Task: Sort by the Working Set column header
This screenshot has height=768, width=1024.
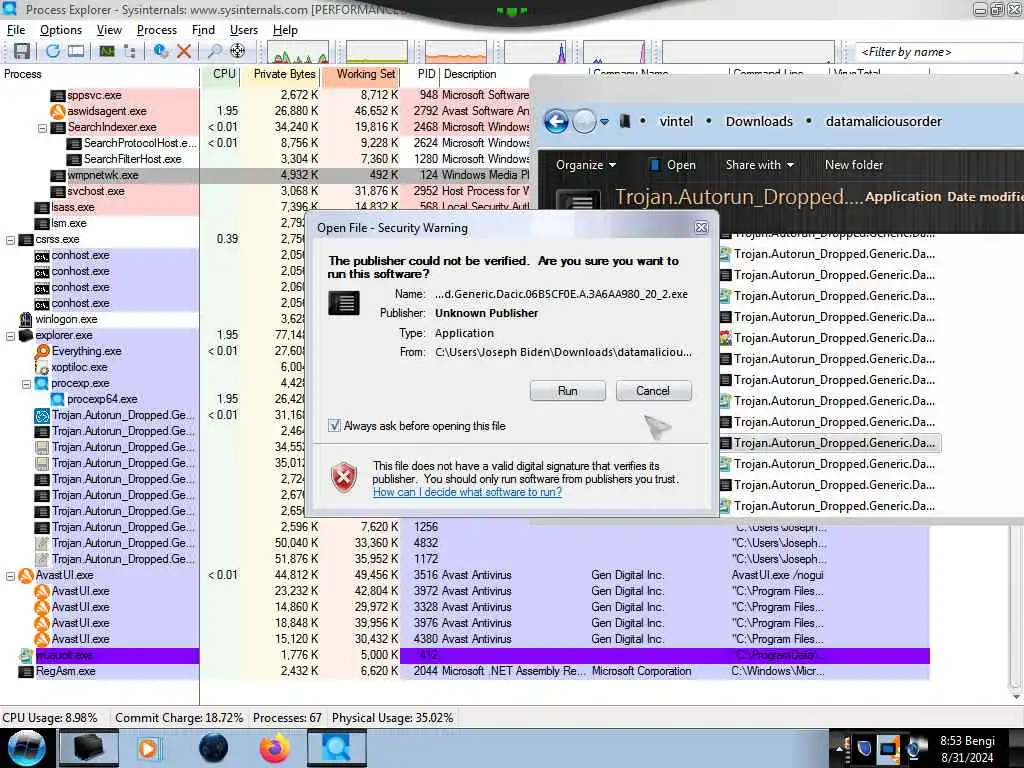Action: tap(360, 74)
